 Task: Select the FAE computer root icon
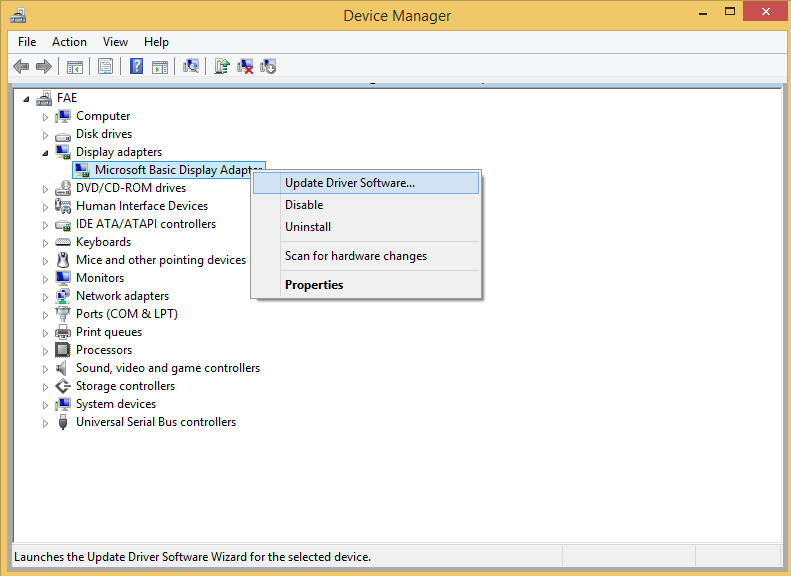point(44,98)
